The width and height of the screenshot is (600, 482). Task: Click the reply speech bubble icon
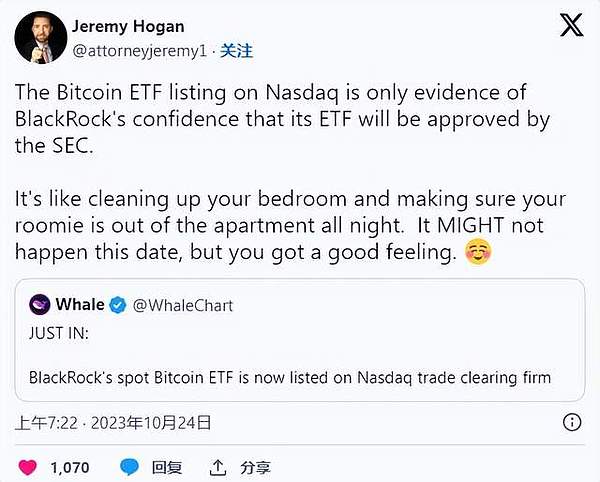pyautogui.click(x=130, y=466)
